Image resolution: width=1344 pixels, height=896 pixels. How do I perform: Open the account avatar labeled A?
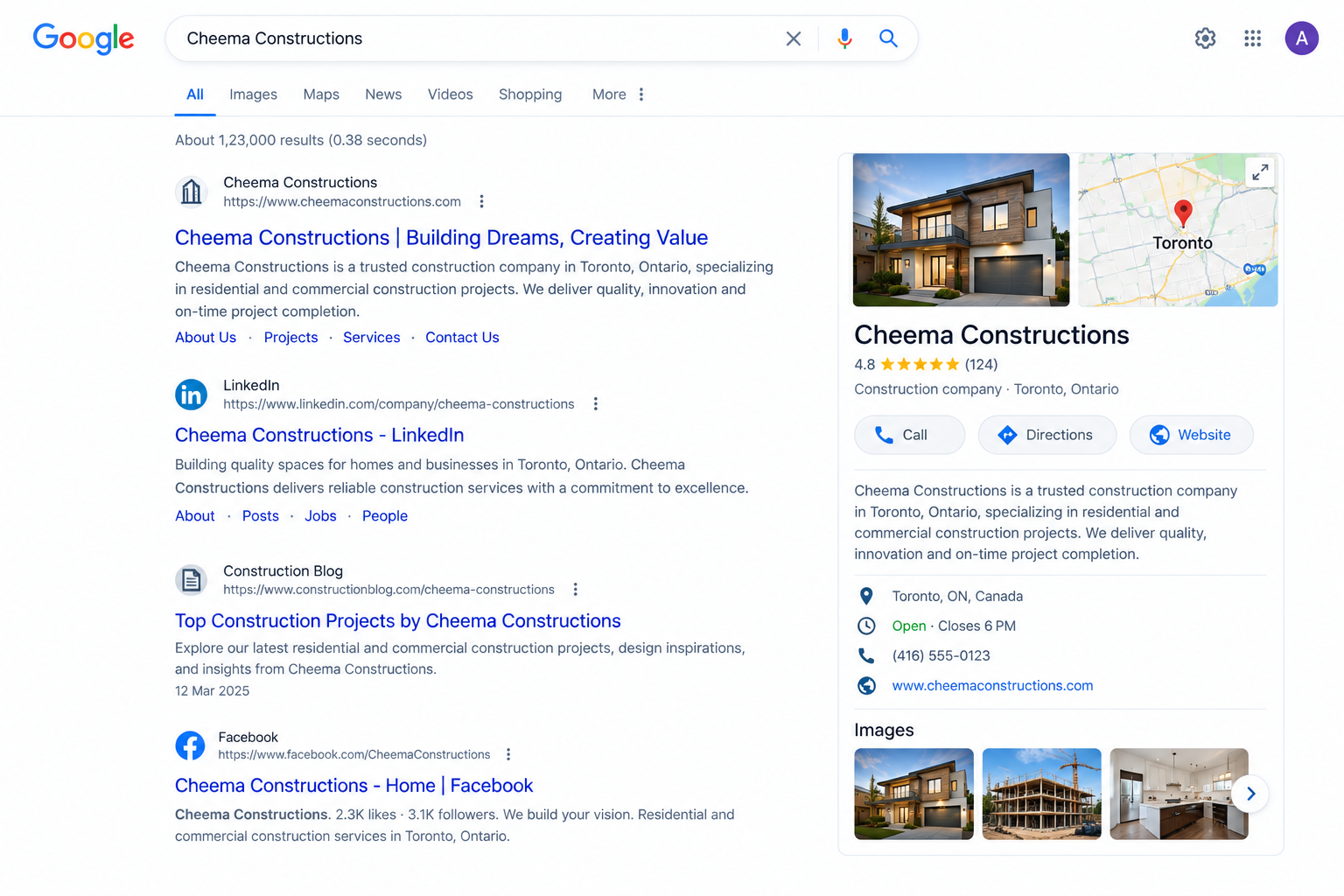1302,38
